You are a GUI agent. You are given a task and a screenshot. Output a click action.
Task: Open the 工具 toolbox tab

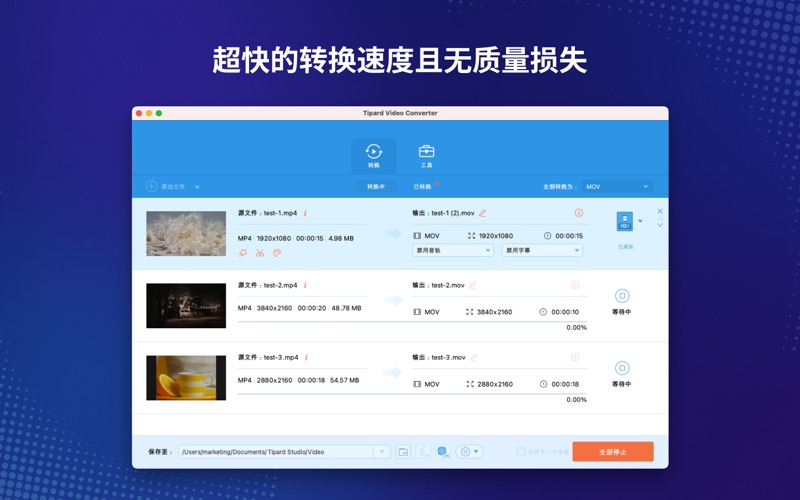tap(426, 155)
